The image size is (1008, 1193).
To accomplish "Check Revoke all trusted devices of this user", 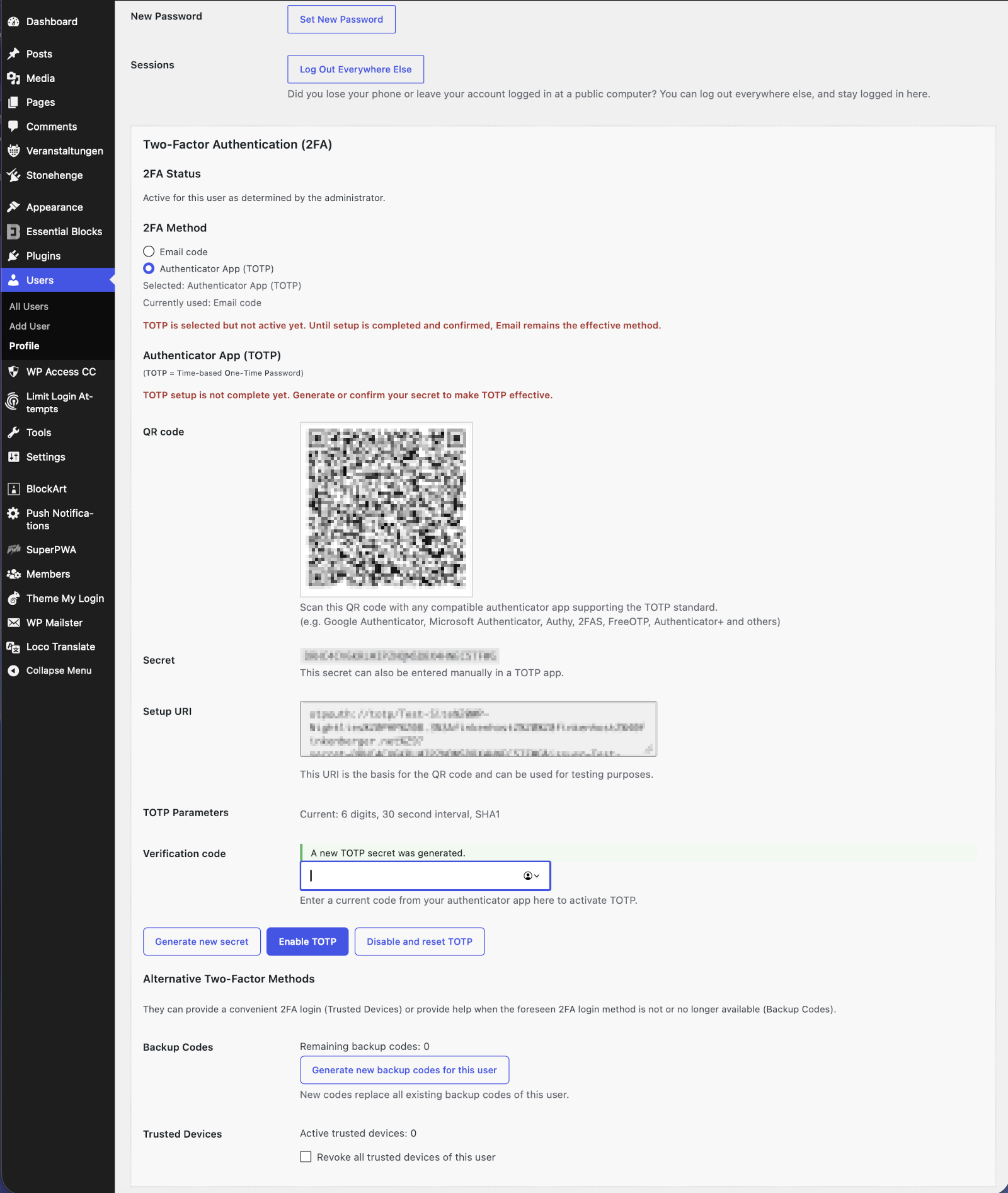I will click(x=306, y=1156).
